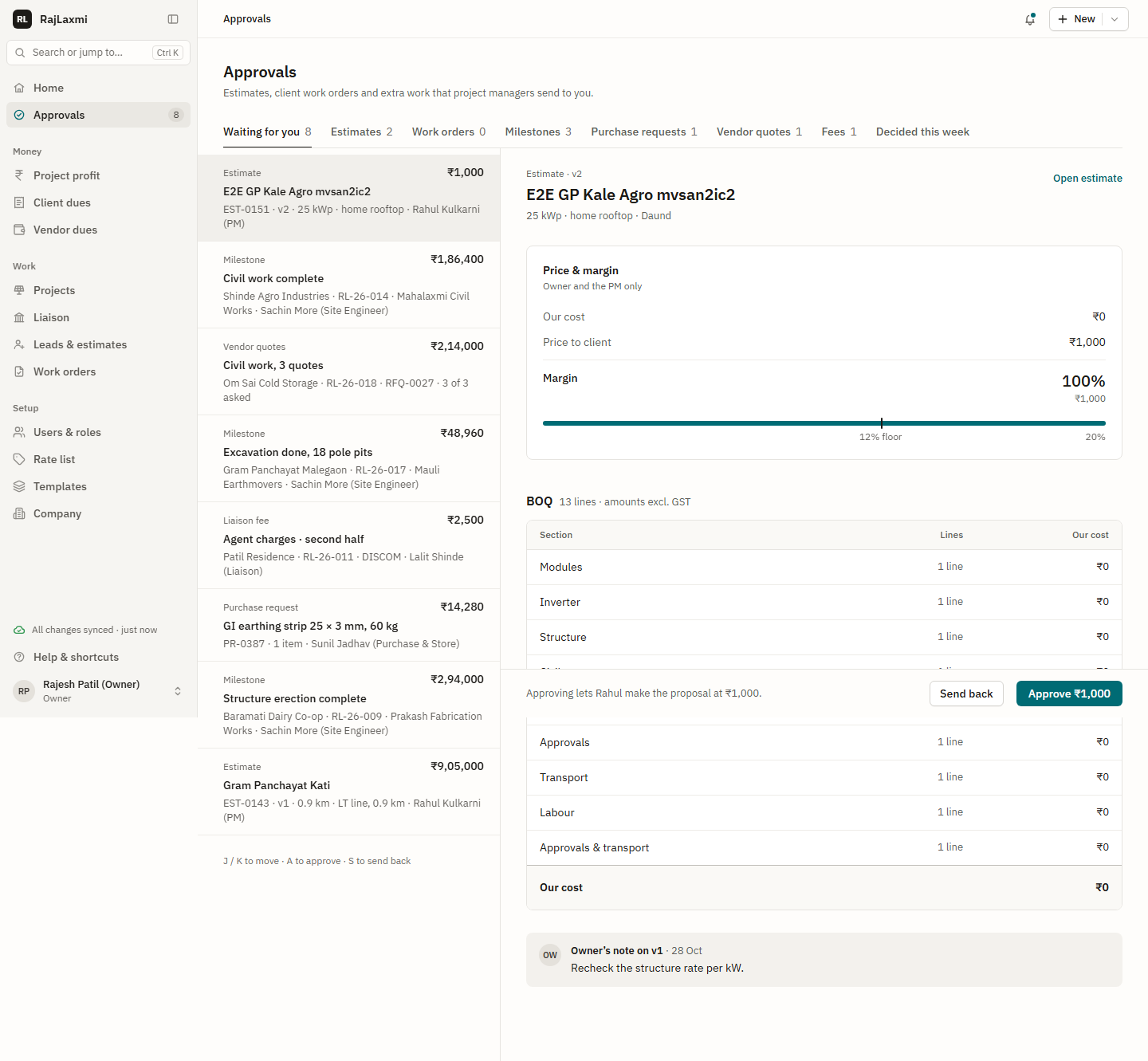
Task: Open Approvals in the sidebar
Action: pyautogui.click(x=98, y=115)
